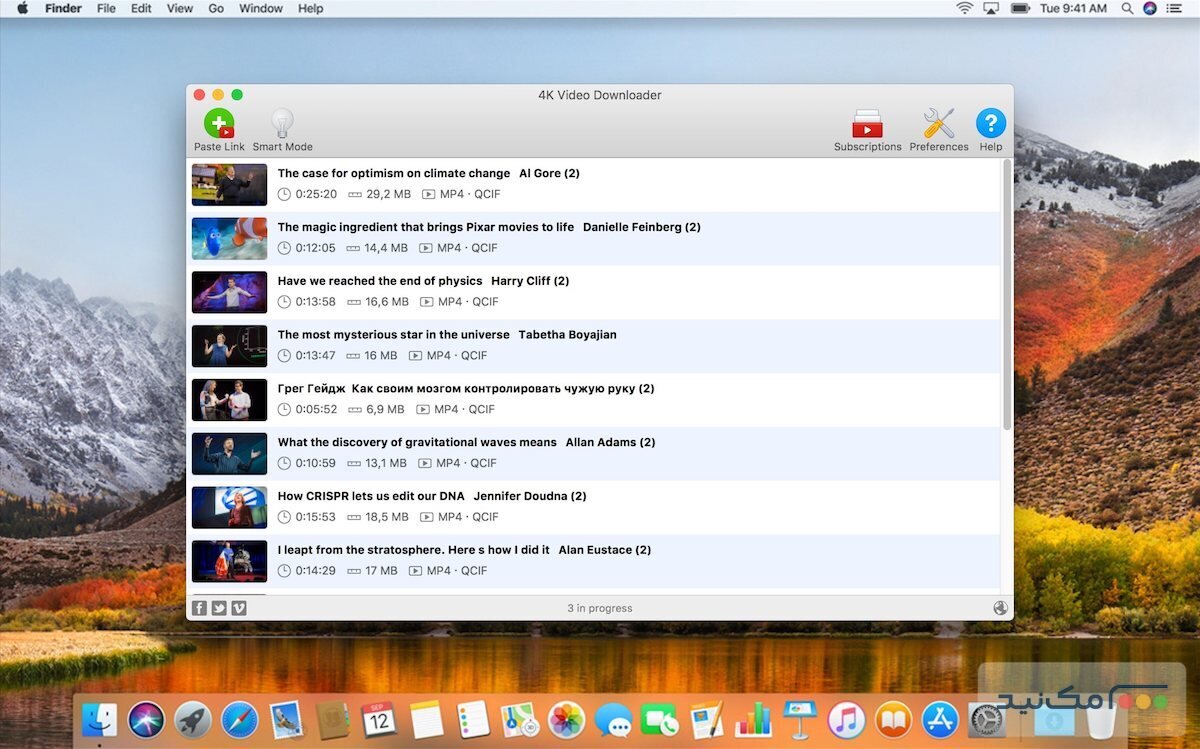Click the Vimeo icon in the status bar
The height and width of the screenshot is (749, 1200).
click(239, 607)
